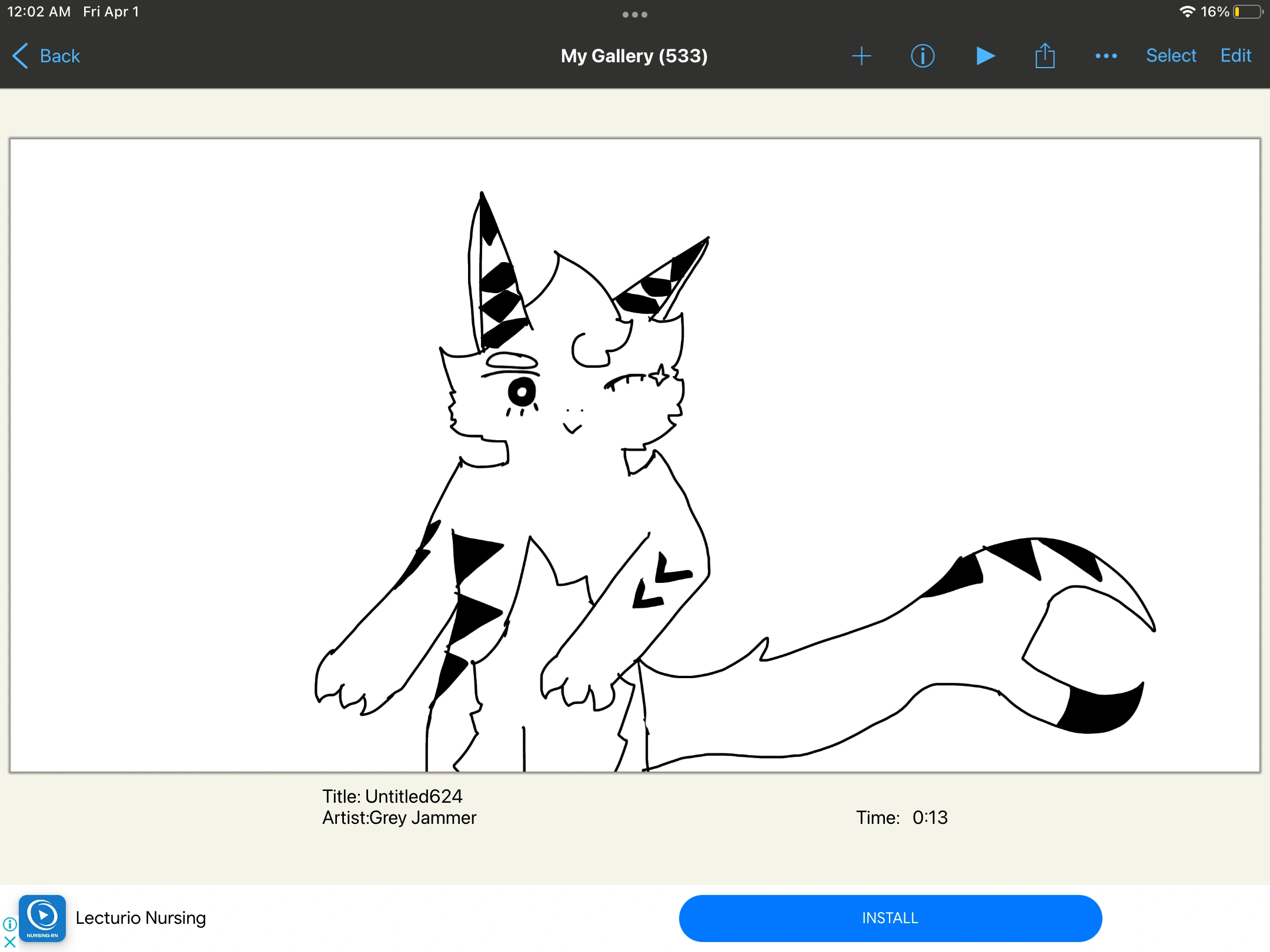Image resolution: width=1270 pixels, height=952 pixels.
Task: Open the cat drawing canvas
Action: tap(634, 455)
